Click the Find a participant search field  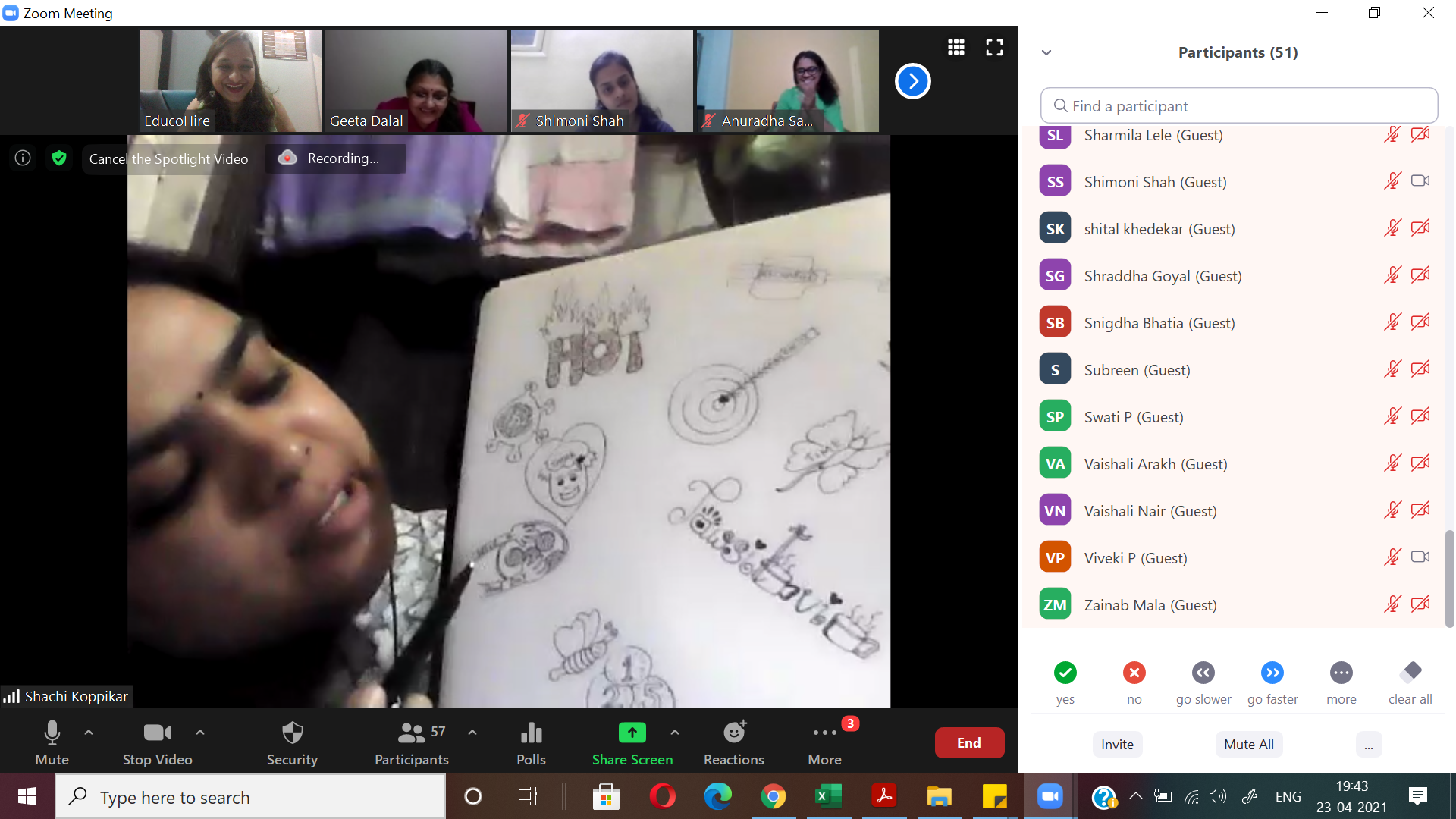1238,106
